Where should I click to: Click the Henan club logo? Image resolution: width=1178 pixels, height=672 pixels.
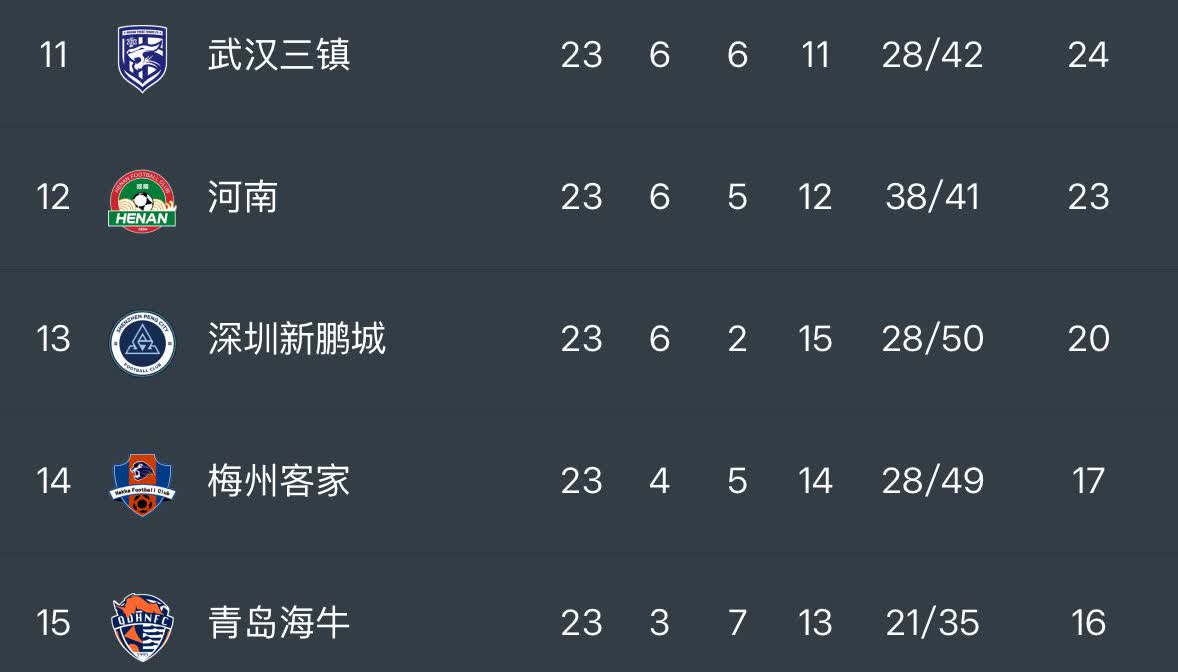[x=142, y=199]
